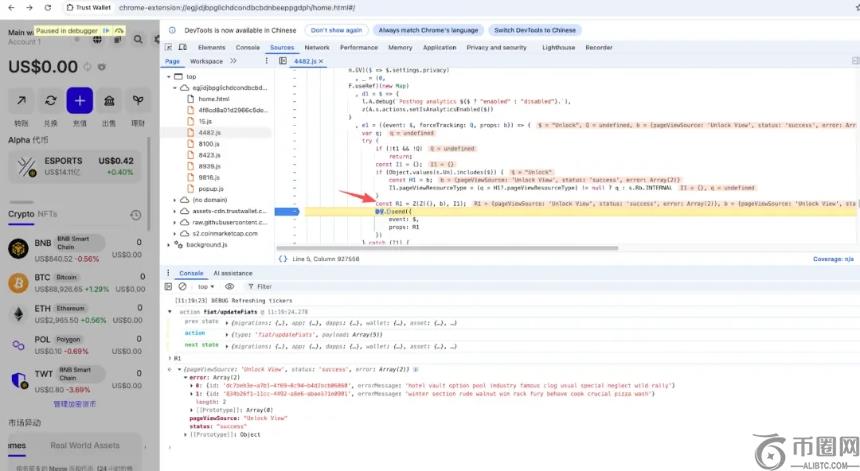Click the wallet search magnifier icon
This screenshot has height=471, width=860.
pyautogui.click(x=138, y=40)
